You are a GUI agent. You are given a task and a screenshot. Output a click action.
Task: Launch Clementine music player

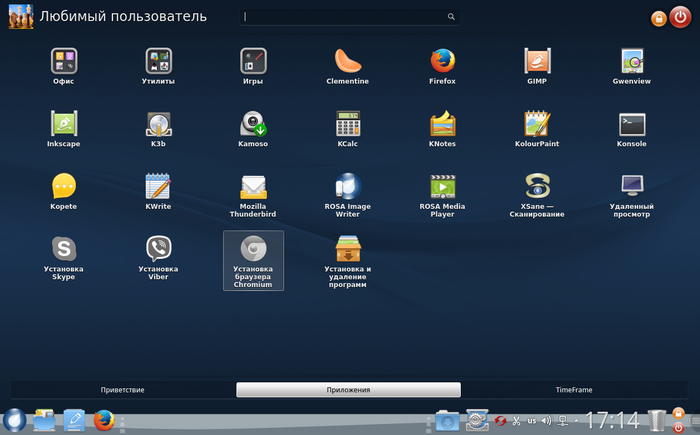(348, 62)
